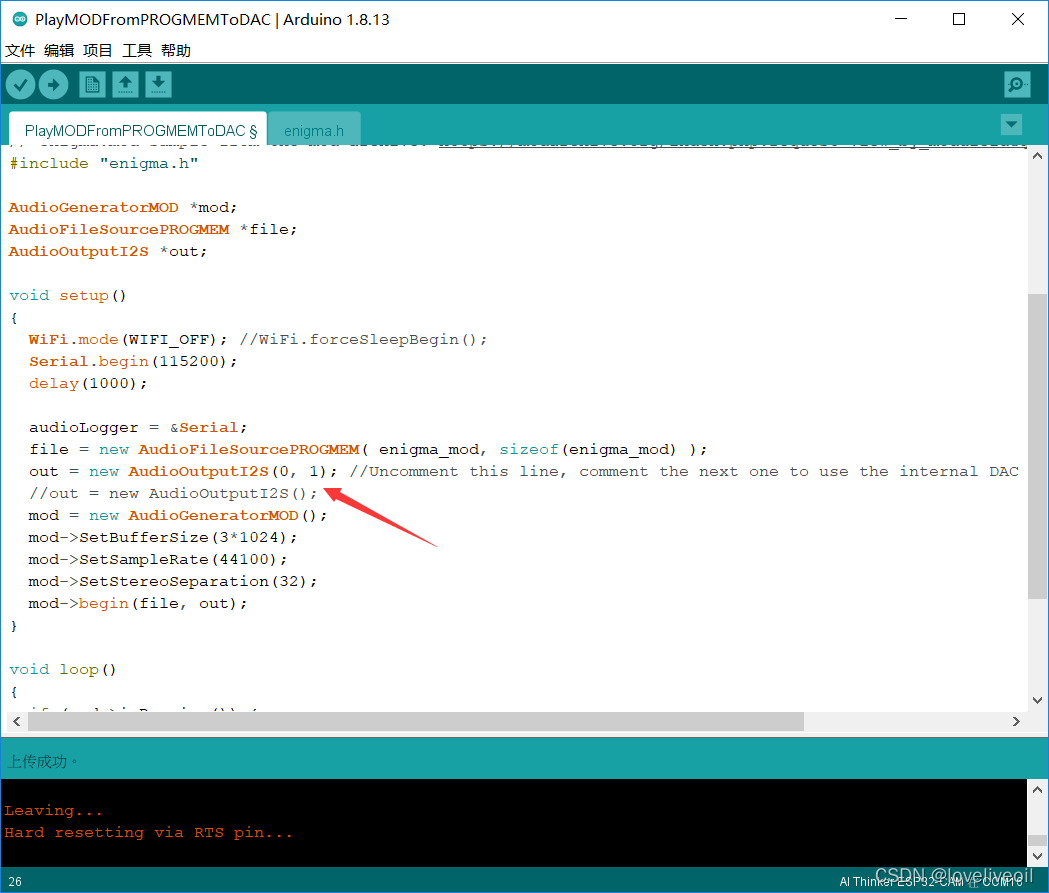Image resolution: width=1049 pixels, height=893 pixels.
Task: Click the 上传成功 status message
Action: pos(41,761)
